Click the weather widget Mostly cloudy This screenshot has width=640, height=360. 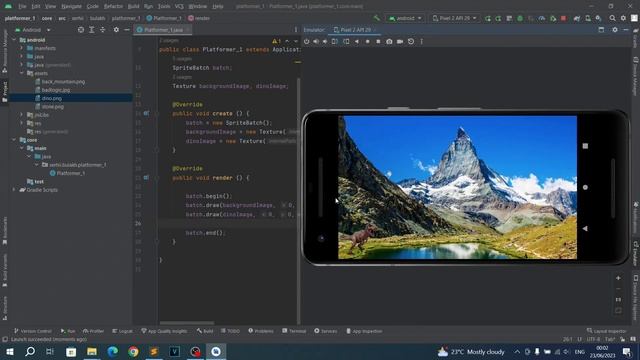click(x=471, y=351)
